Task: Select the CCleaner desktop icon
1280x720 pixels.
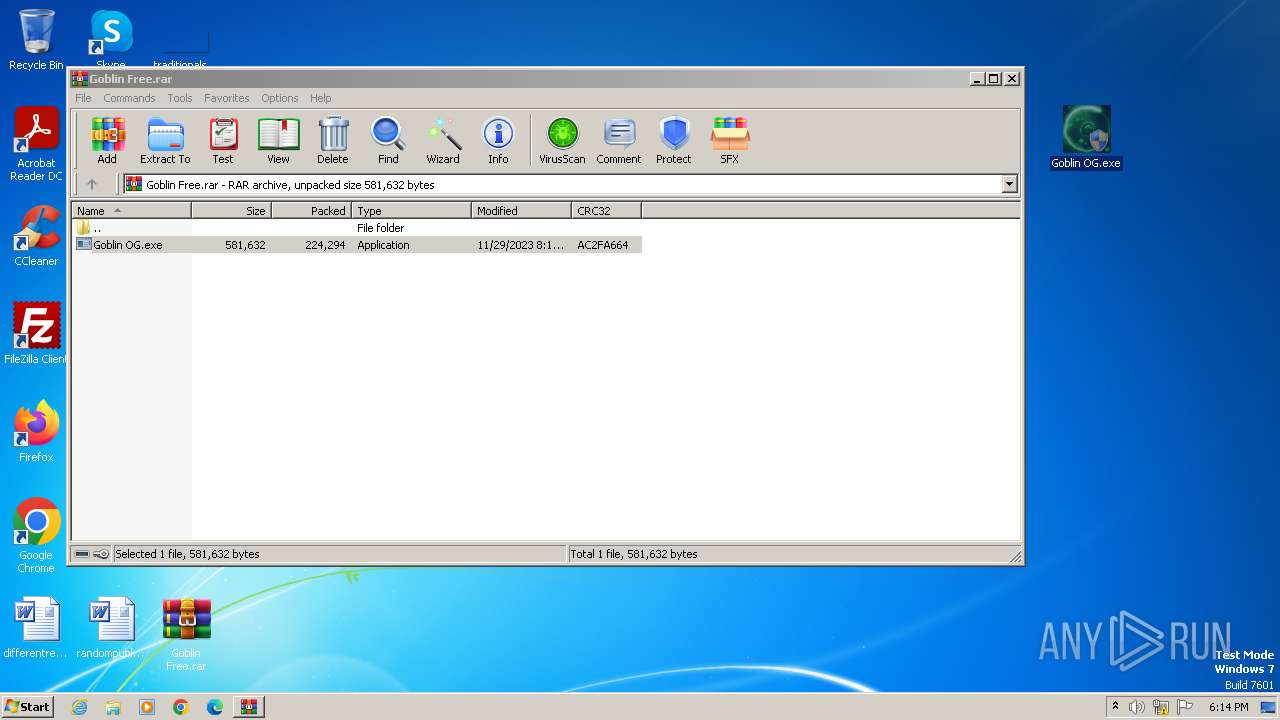Action: (36, 237)
